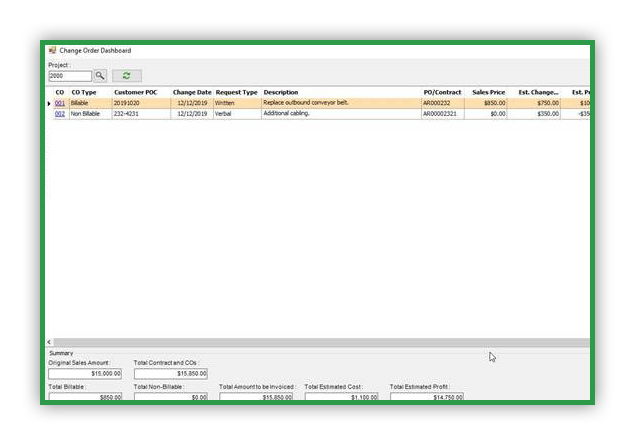
Task: Click the Total Non-Billable field
Action: pyautogui.click(x=171, y=396)
